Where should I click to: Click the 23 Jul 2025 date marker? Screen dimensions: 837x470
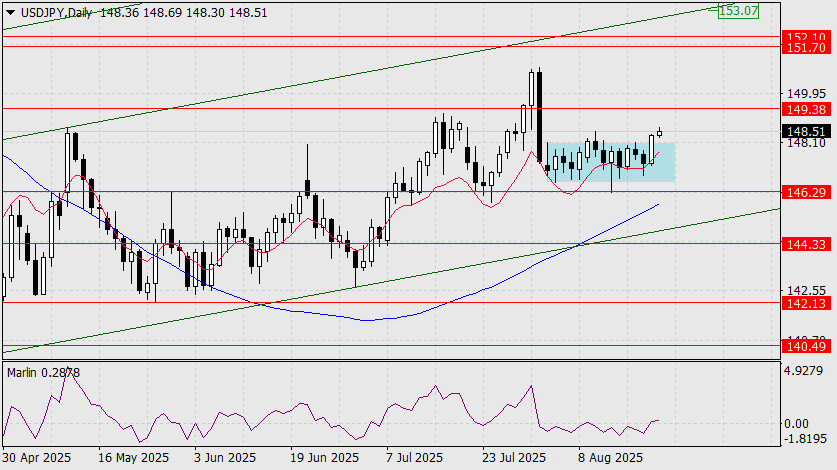tap(514, 458)
